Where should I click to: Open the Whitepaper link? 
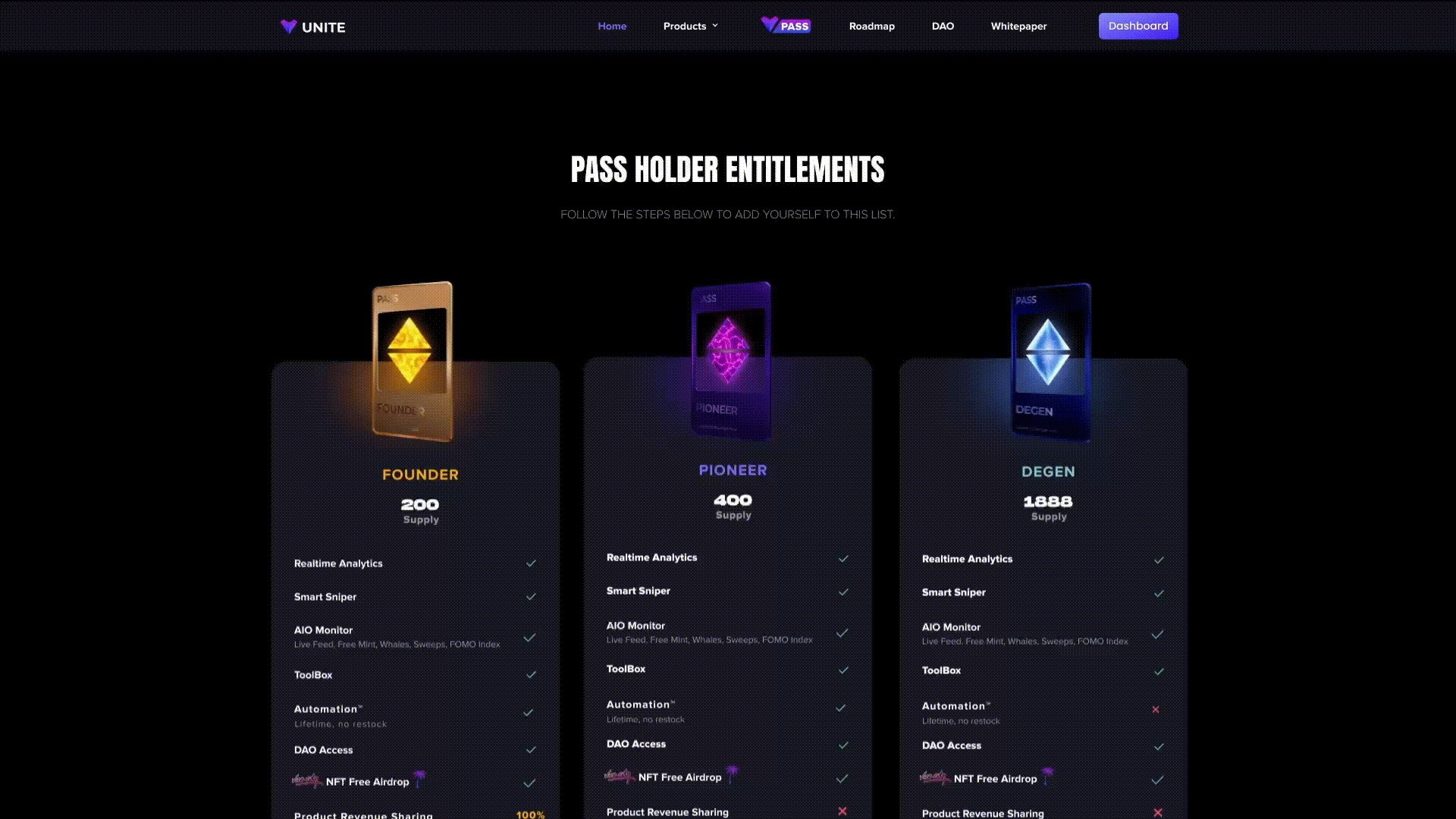[x=1018, y=26]
